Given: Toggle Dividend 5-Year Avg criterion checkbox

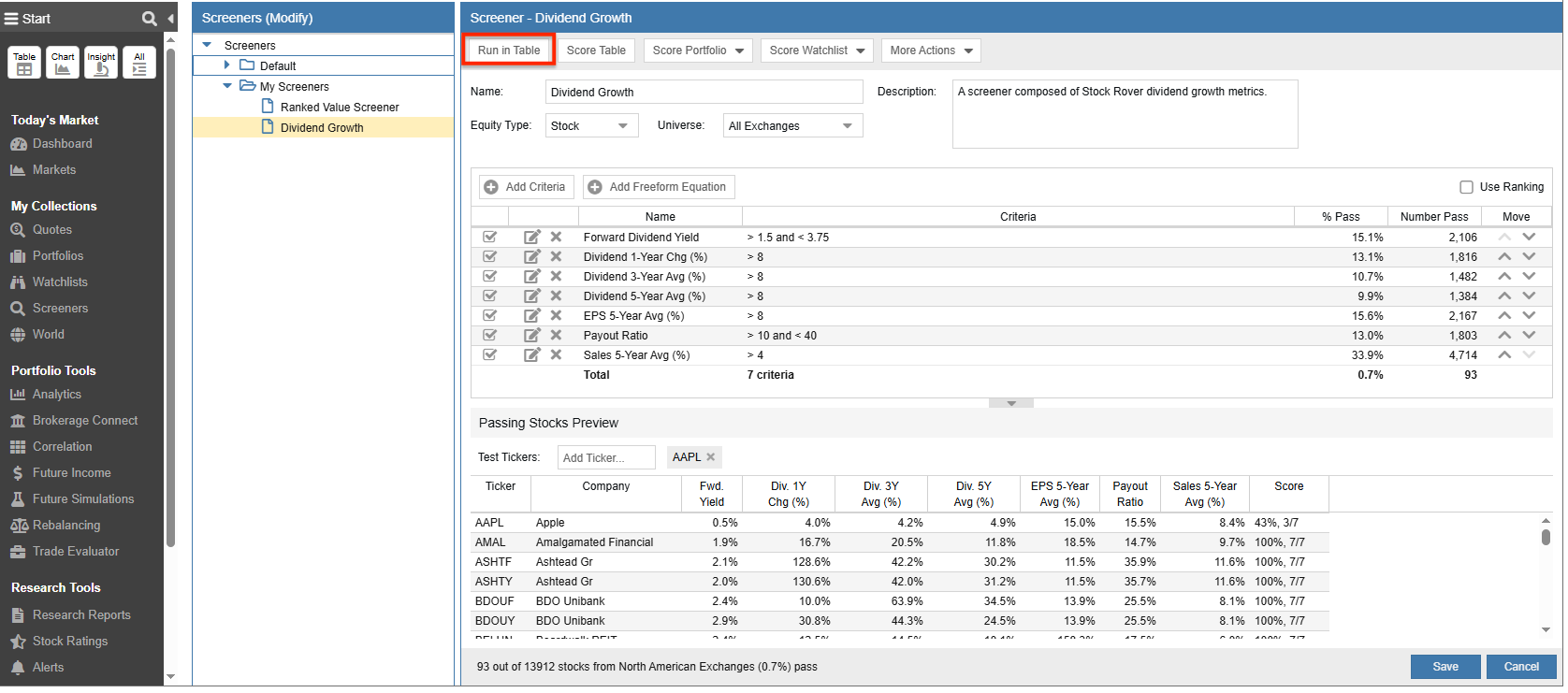Looking at the screenshot, I should [x=489, y=296].
